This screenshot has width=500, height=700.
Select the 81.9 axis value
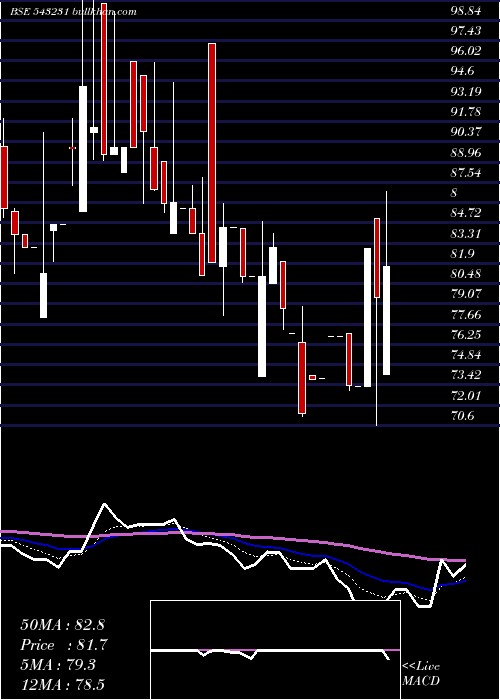click(462, 254)
